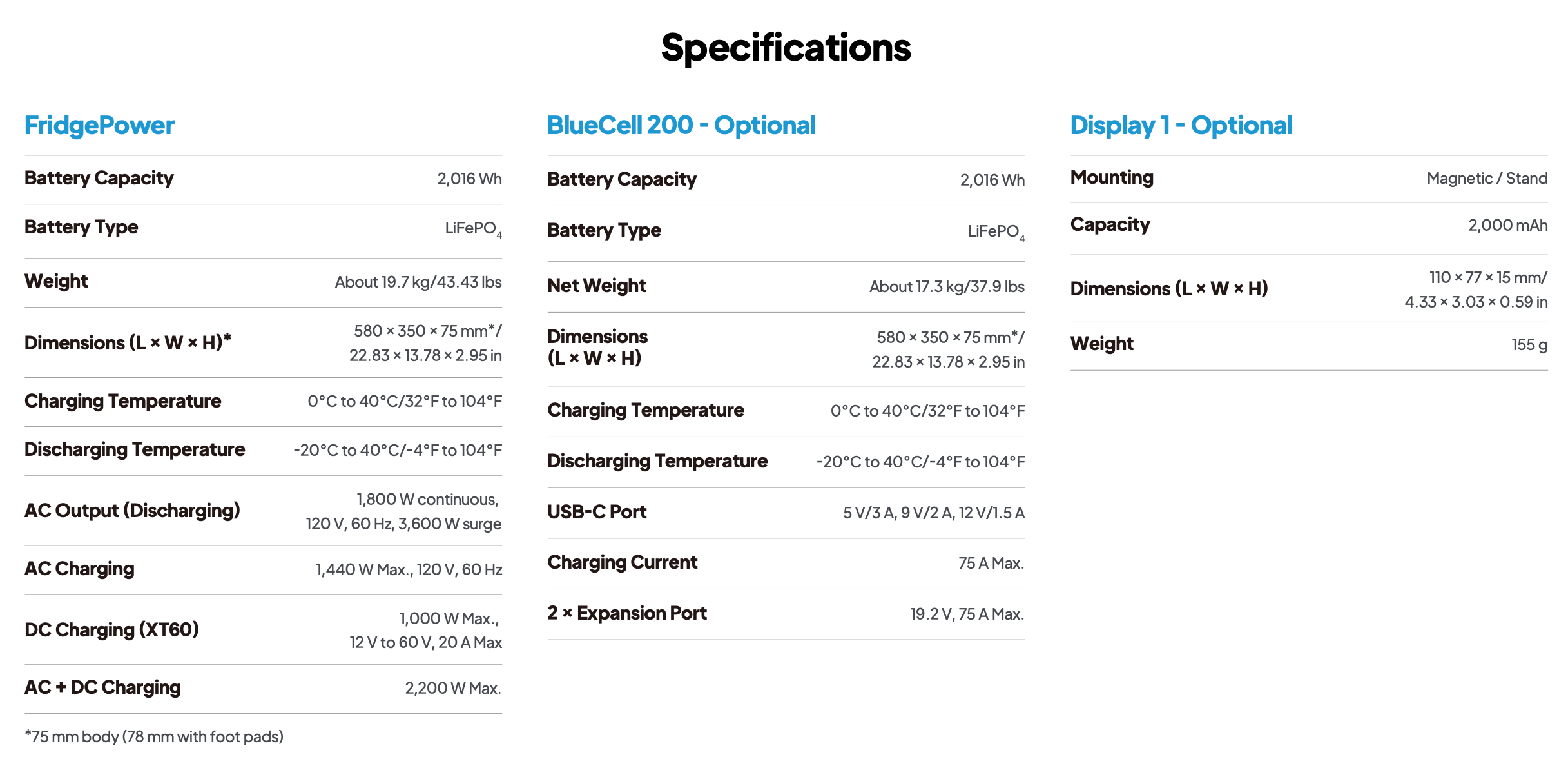This screenshot has height=757, width=1568.
Task: Click the Display Mounting row label
Action: [1112, 177]
